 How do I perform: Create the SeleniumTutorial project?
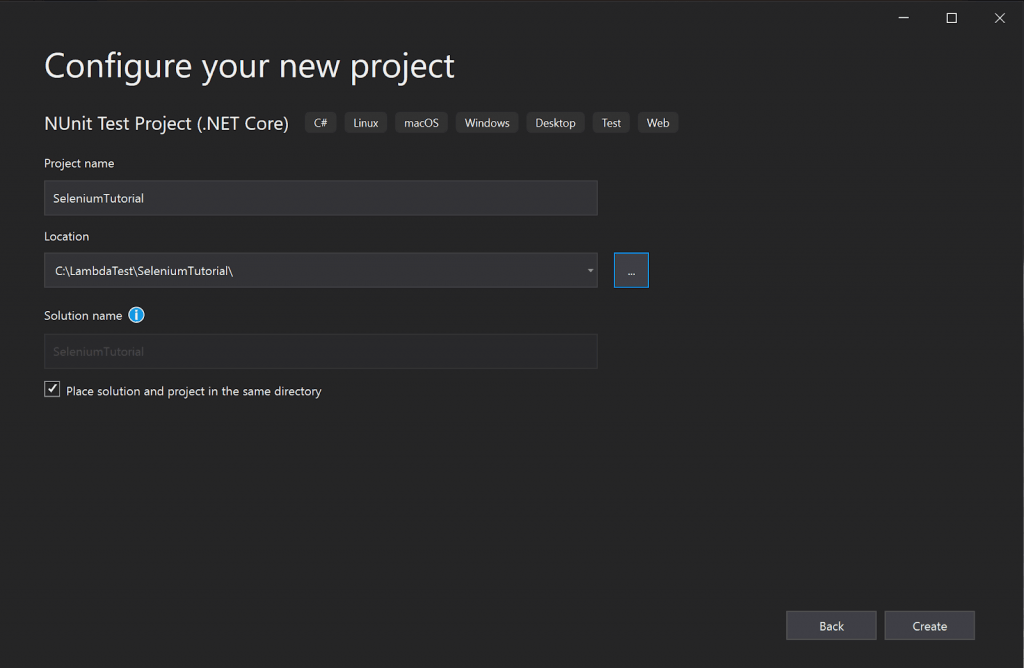[x=929, y=625]
